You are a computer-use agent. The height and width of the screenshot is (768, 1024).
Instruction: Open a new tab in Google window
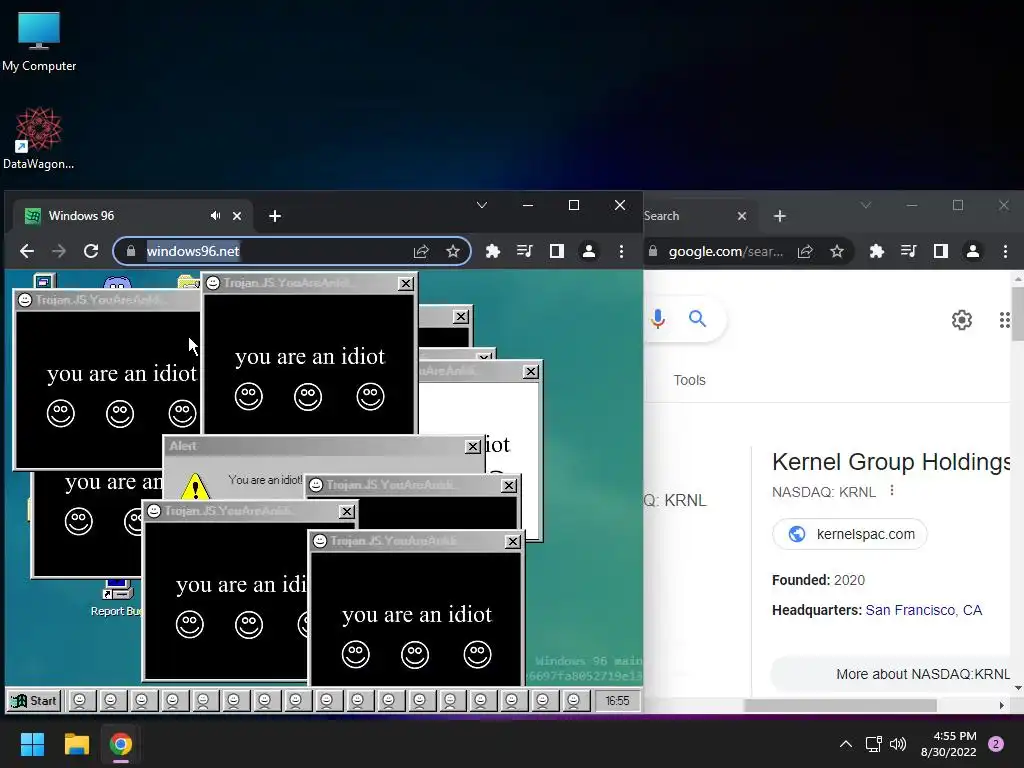[x=780, y=216]
